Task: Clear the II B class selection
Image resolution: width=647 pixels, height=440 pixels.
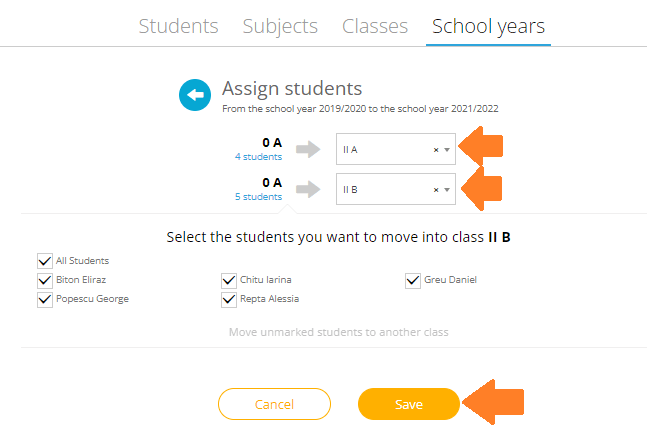Action: click(x=436, y=190)
